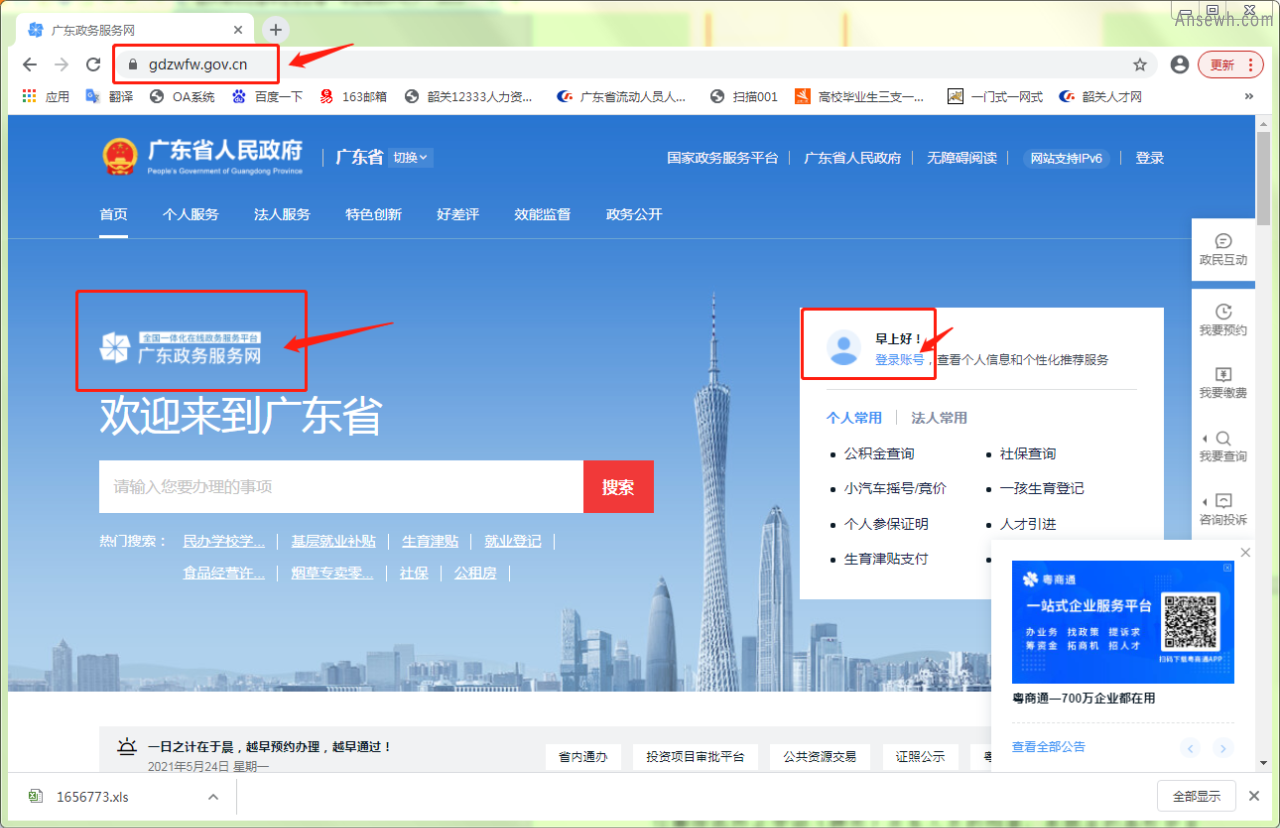1280x828 pixels.
Task: Expand the 广东省 切换 region dropdown
Action: (410, 157)
